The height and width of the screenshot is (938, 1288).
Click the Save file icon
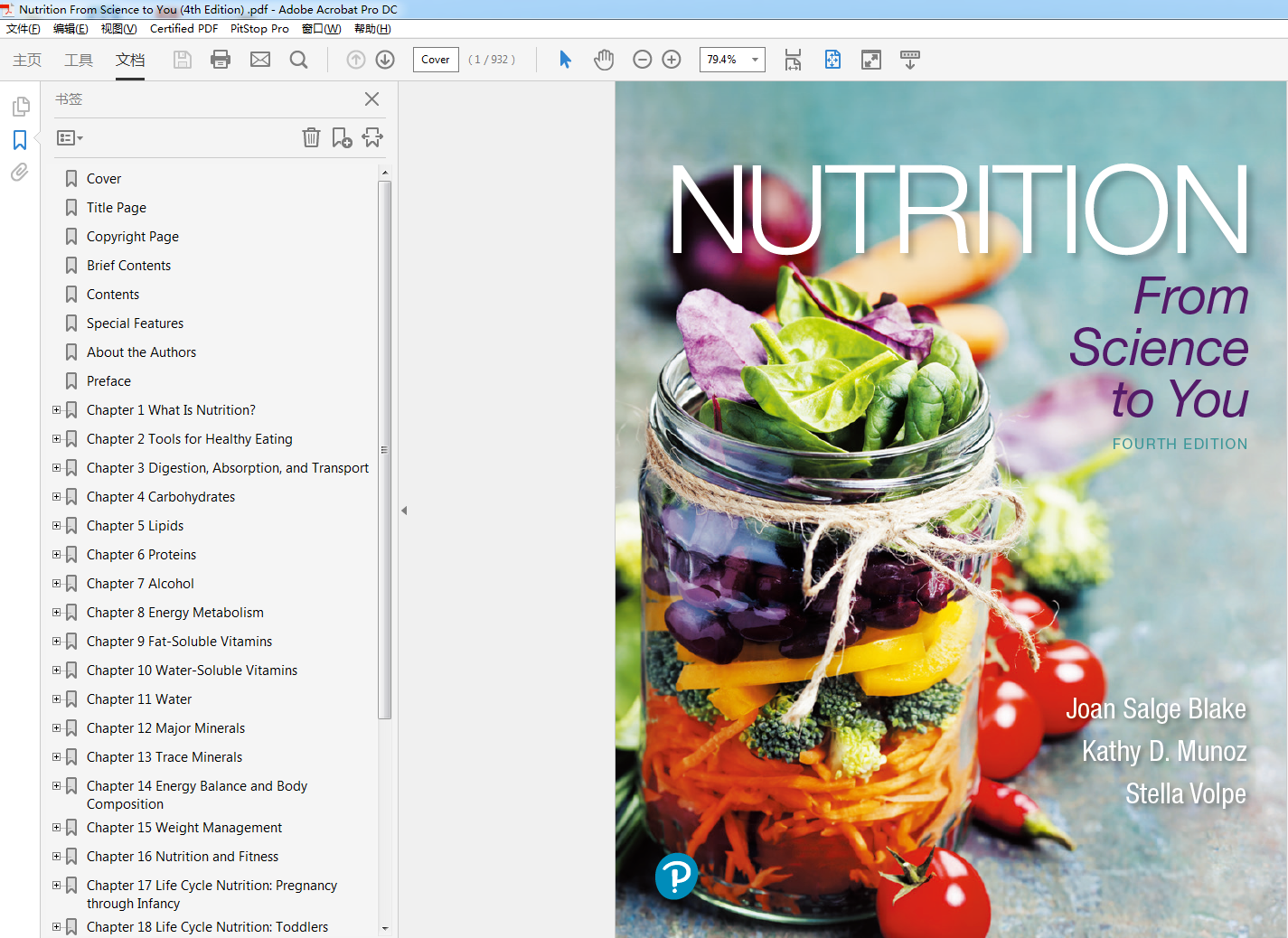pos(183,60)
